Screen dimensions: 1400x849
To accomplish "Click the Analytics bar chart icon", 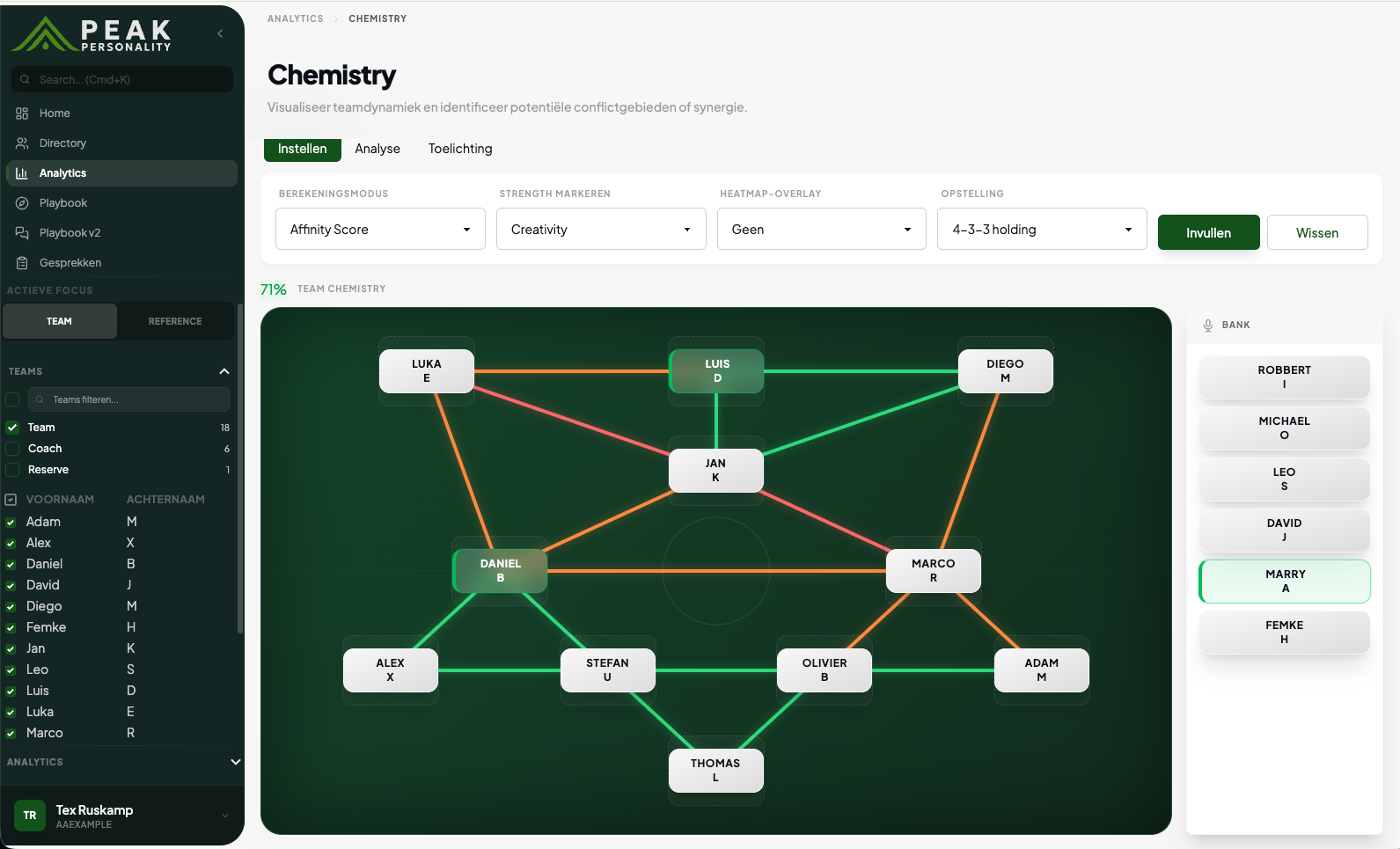I will (22, 173).
